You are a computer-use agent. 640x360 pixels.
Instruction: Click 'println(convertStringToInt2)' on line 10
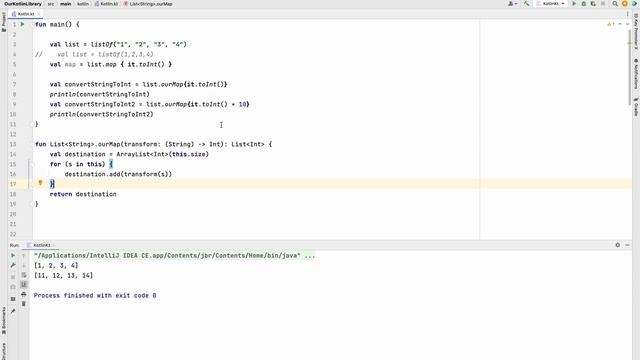click(102, 114)
